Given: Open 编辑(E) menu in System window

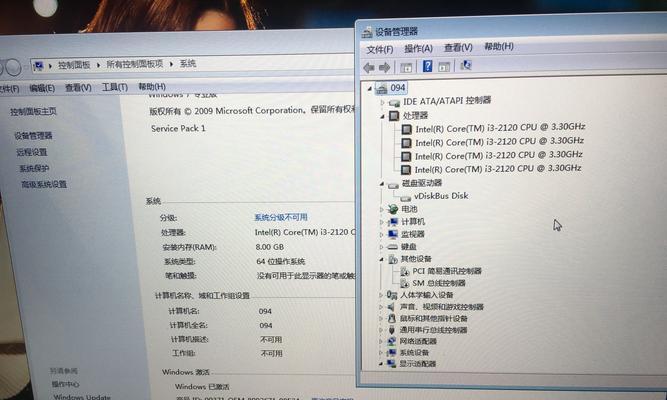Looking at the screenshot, I should [x=42, y=88].
